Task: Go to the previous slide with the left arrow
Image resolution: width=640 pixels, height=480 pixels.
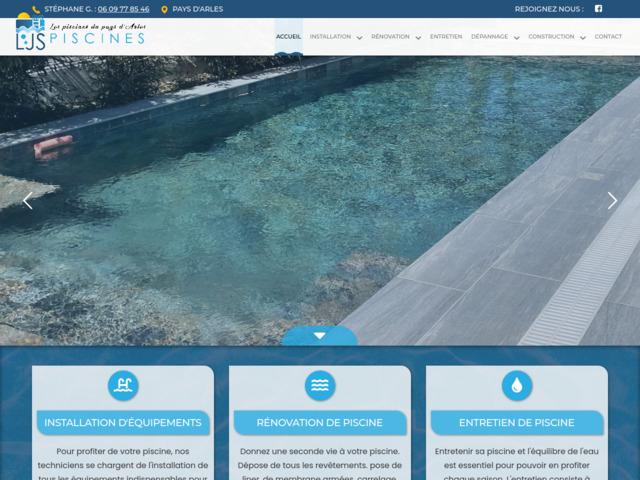Action: [x=27, y=200]
